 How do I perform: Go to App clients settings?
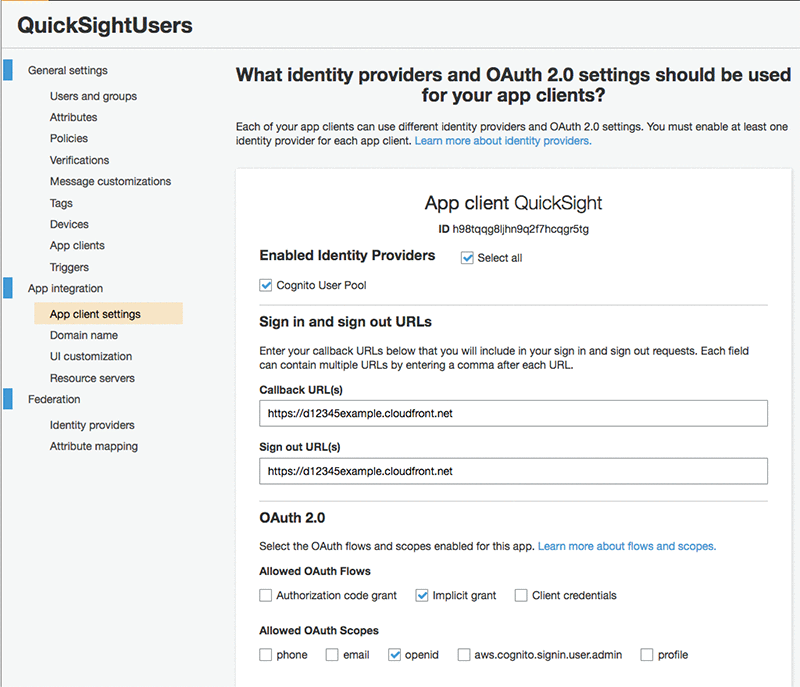(x=77, y=245)
